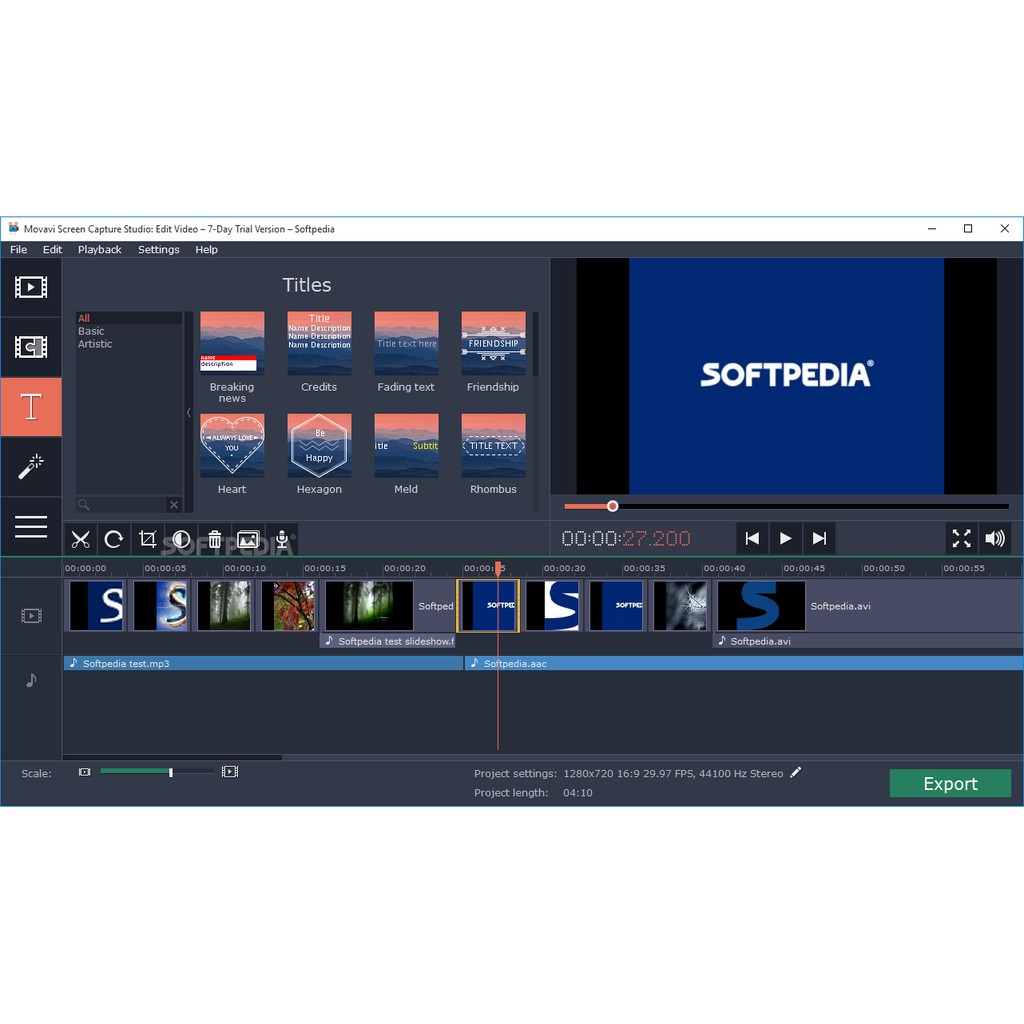Click the 00:00:40 ruler mark
This screenshot has height=1024, width=1024.
(724, 568)
